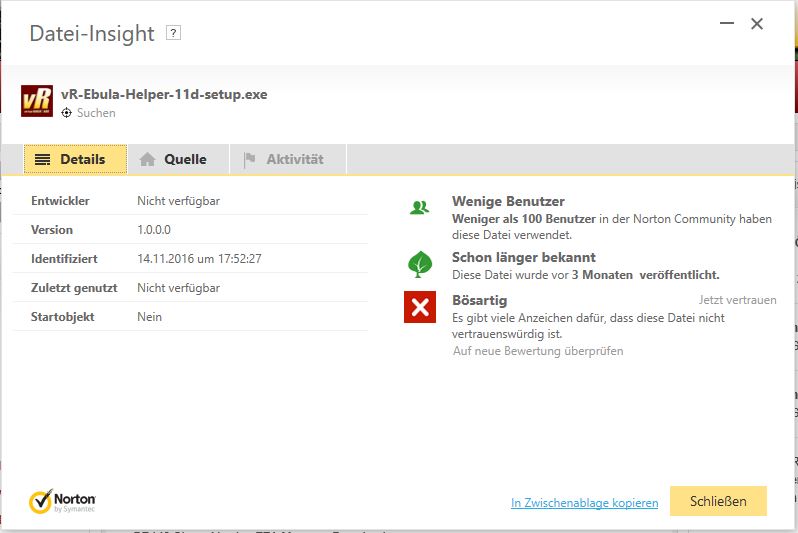Click the red X Bösartig icon
This screenshot has width=798, height=533.
420,307
